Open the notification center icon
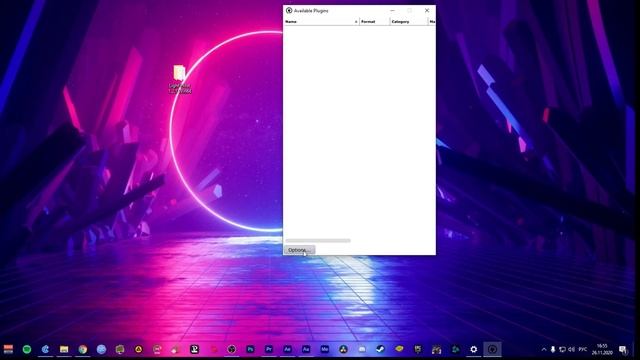640x360 pixels. (x=623, y=349)
